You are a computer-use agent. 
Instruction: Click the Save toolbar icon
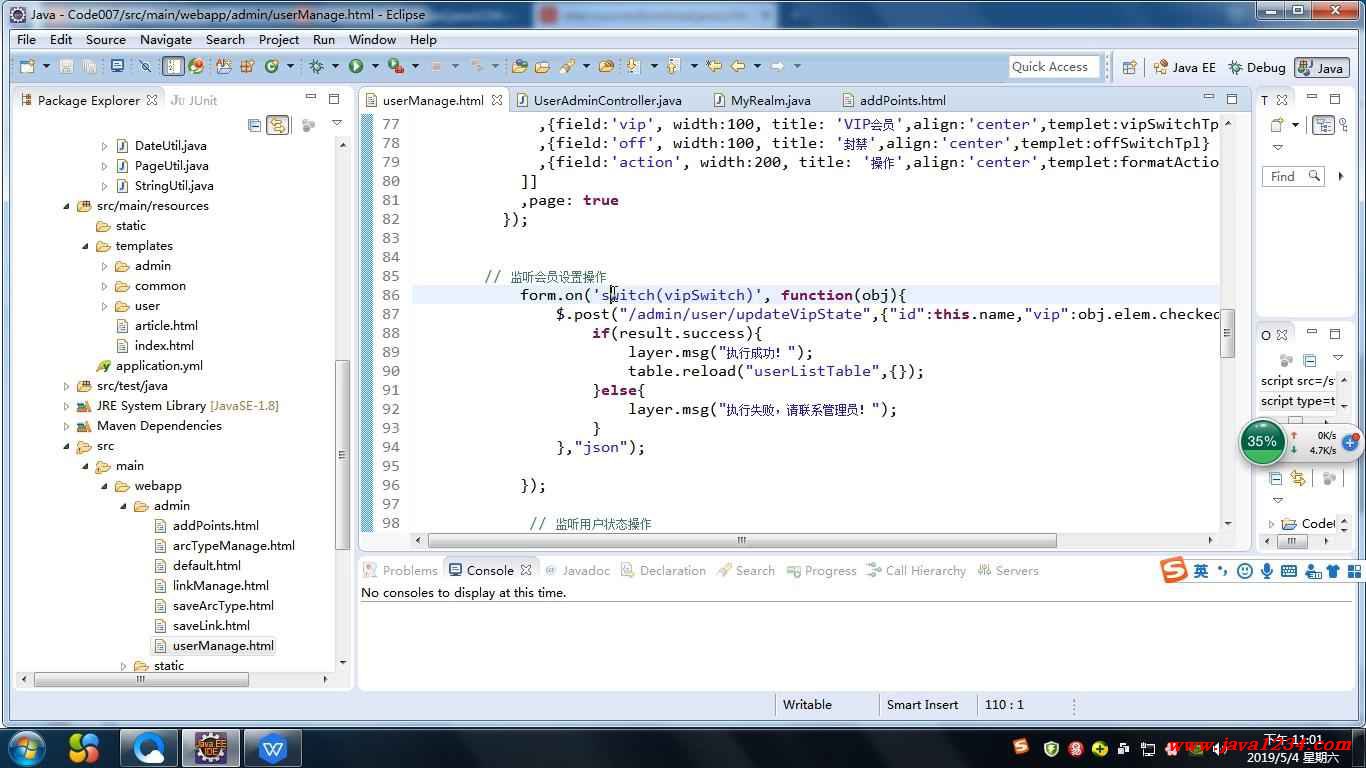[67, 66]
